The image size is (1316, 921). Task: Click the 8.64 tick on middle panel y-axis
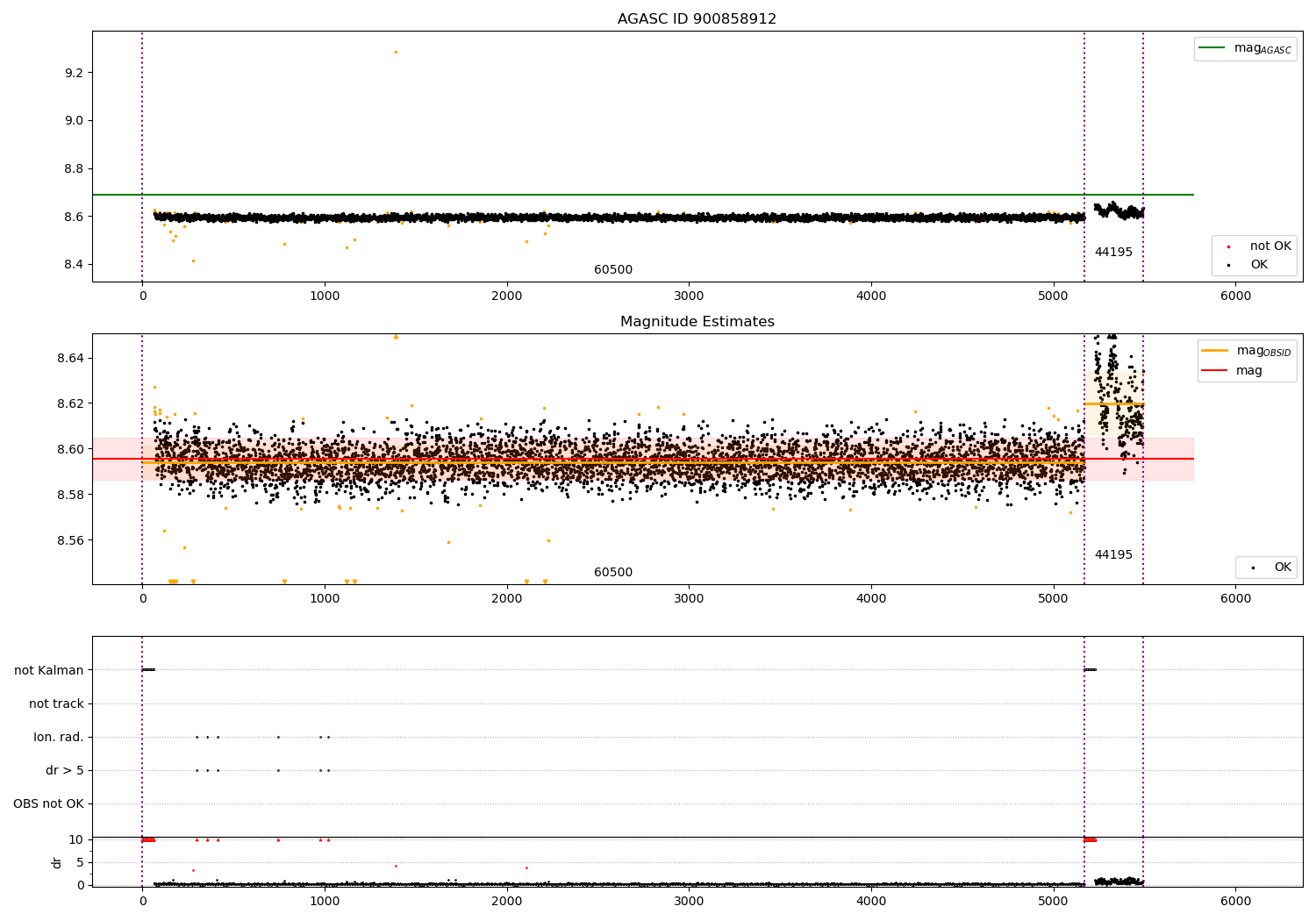[70, 359]
